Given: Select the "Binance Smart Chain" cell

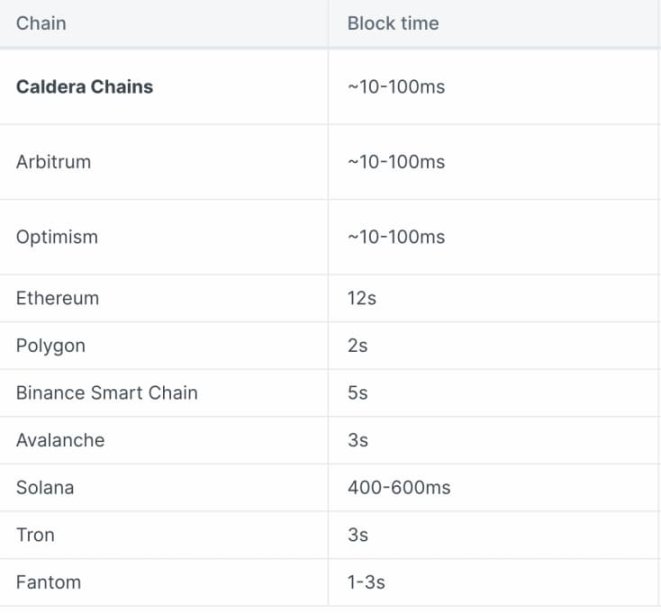Looking at the screenshot, I should click(x=107, y=393).
